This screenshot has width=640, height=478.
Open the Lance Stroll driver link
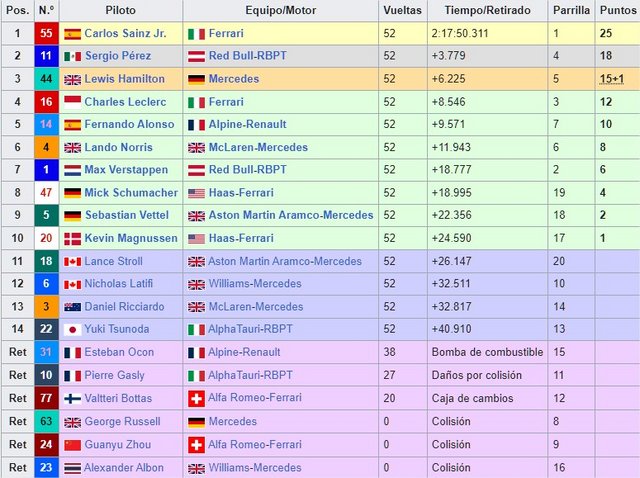(x=113, y=261)
